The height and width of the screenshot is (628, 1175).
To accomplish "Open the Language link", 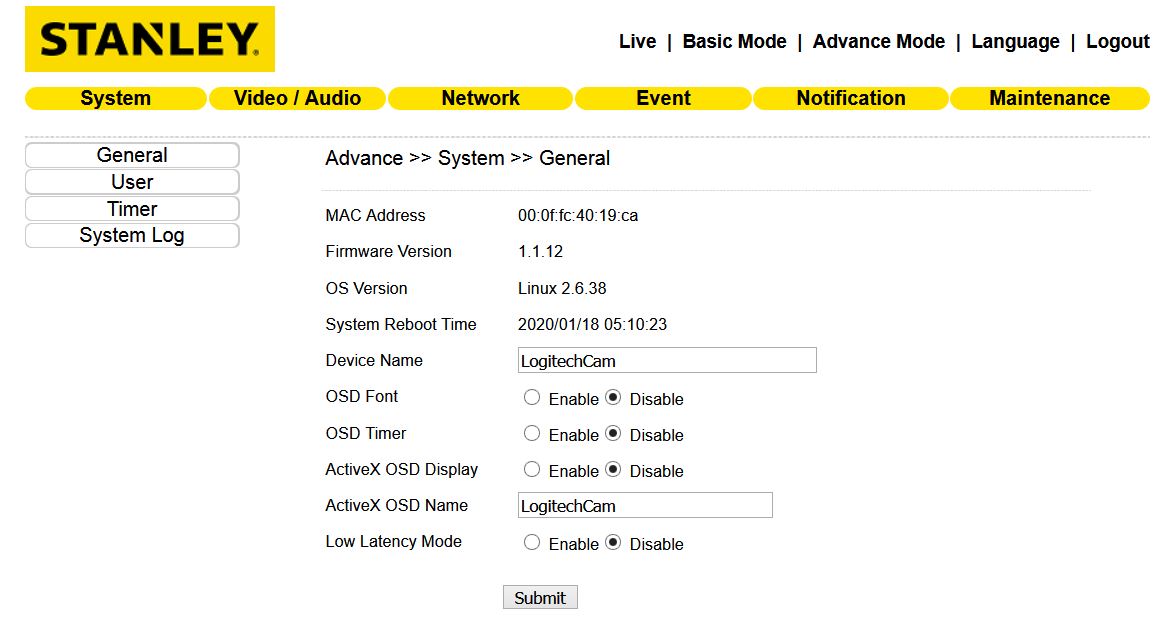I will [1015, 41].
